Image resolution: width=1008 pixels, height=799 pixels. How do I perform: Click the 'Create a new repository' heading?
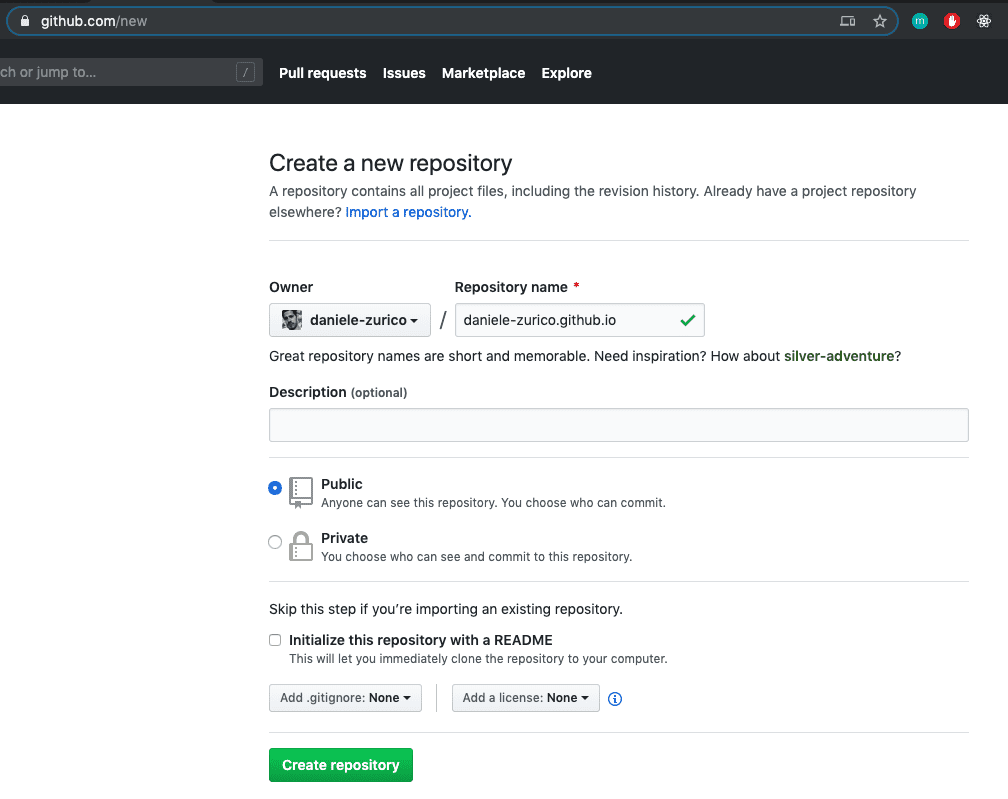(x=390, y=163)
